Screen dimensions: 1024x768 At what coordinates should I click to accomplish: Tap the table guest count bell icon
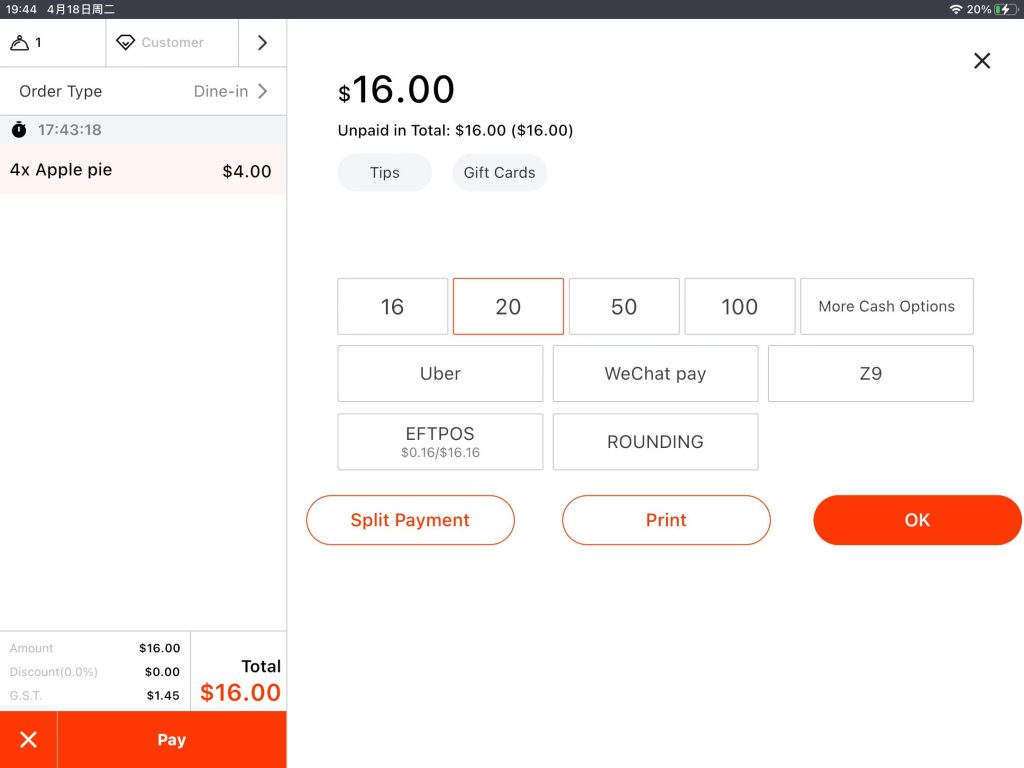coord(20,43)
